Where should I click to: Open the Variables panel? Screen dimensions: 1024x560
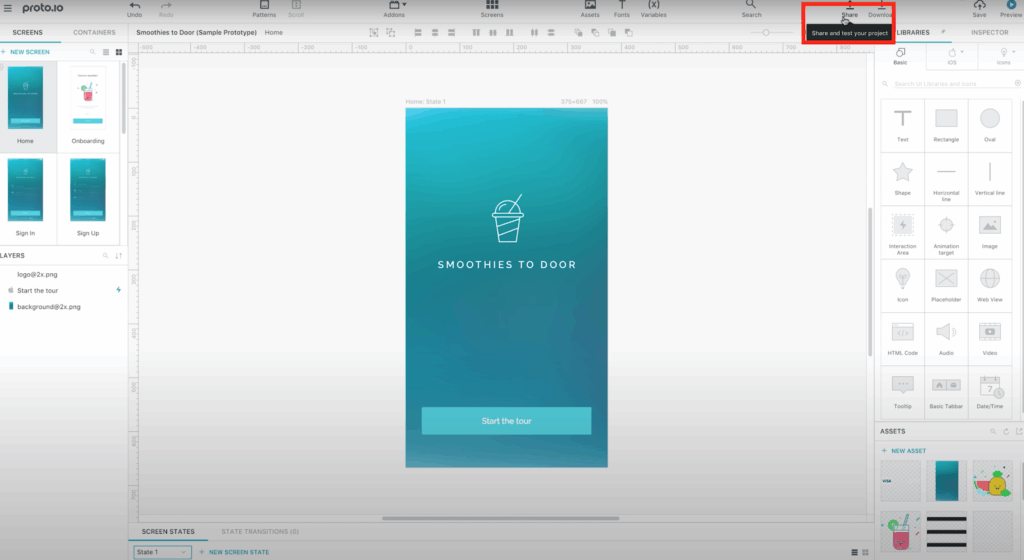(653, 6)
